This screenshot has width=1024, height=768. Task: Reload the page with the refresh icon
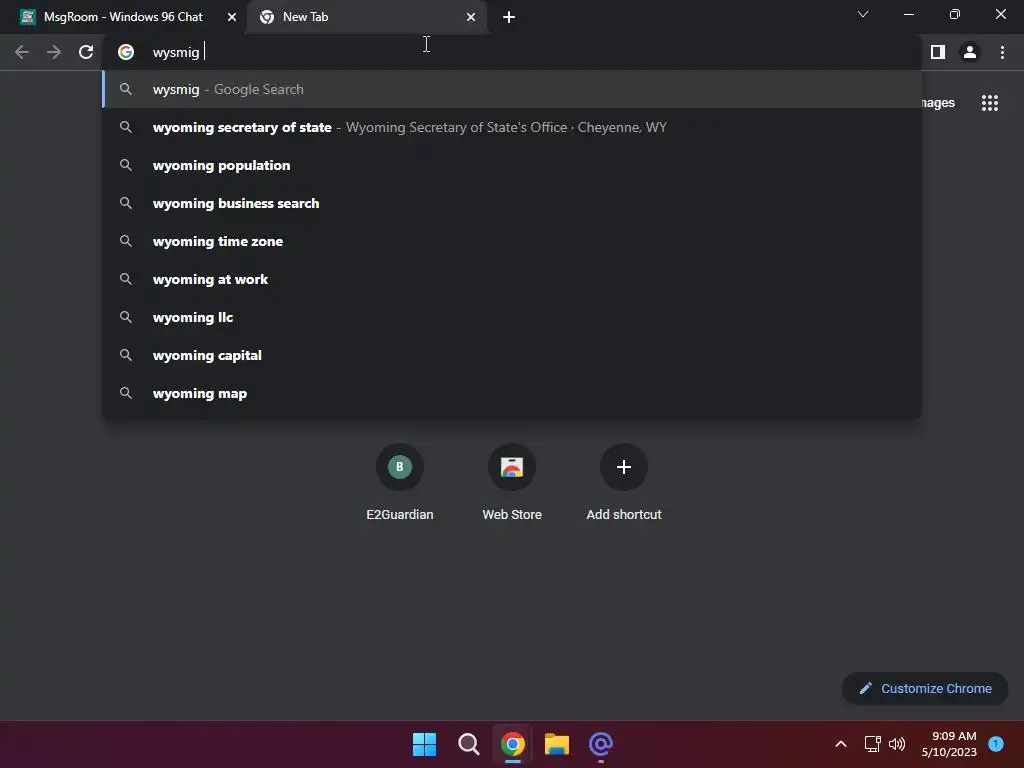tap(86, 52)
